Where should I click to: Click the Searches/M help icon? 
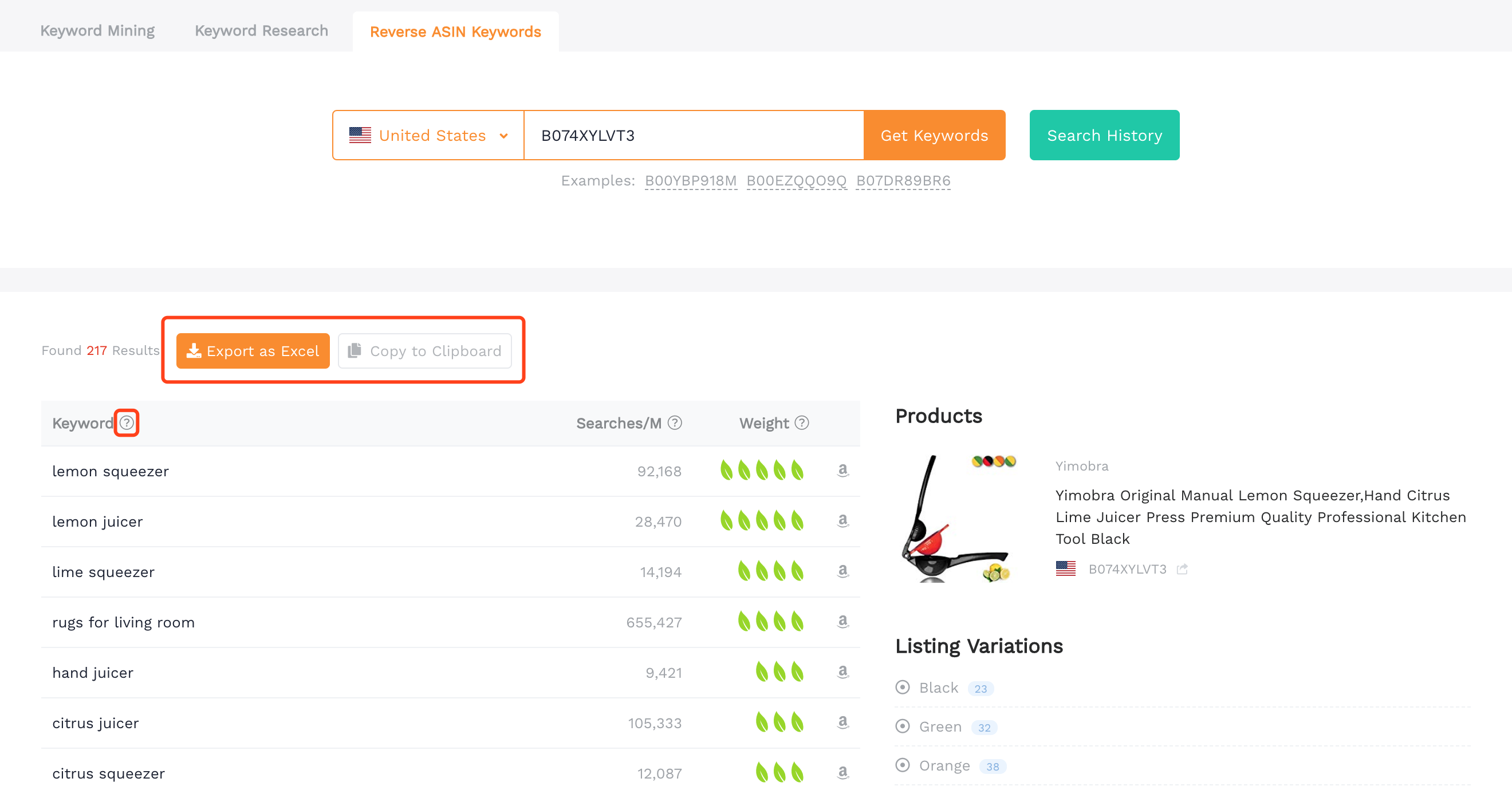[x=675, y=422]
